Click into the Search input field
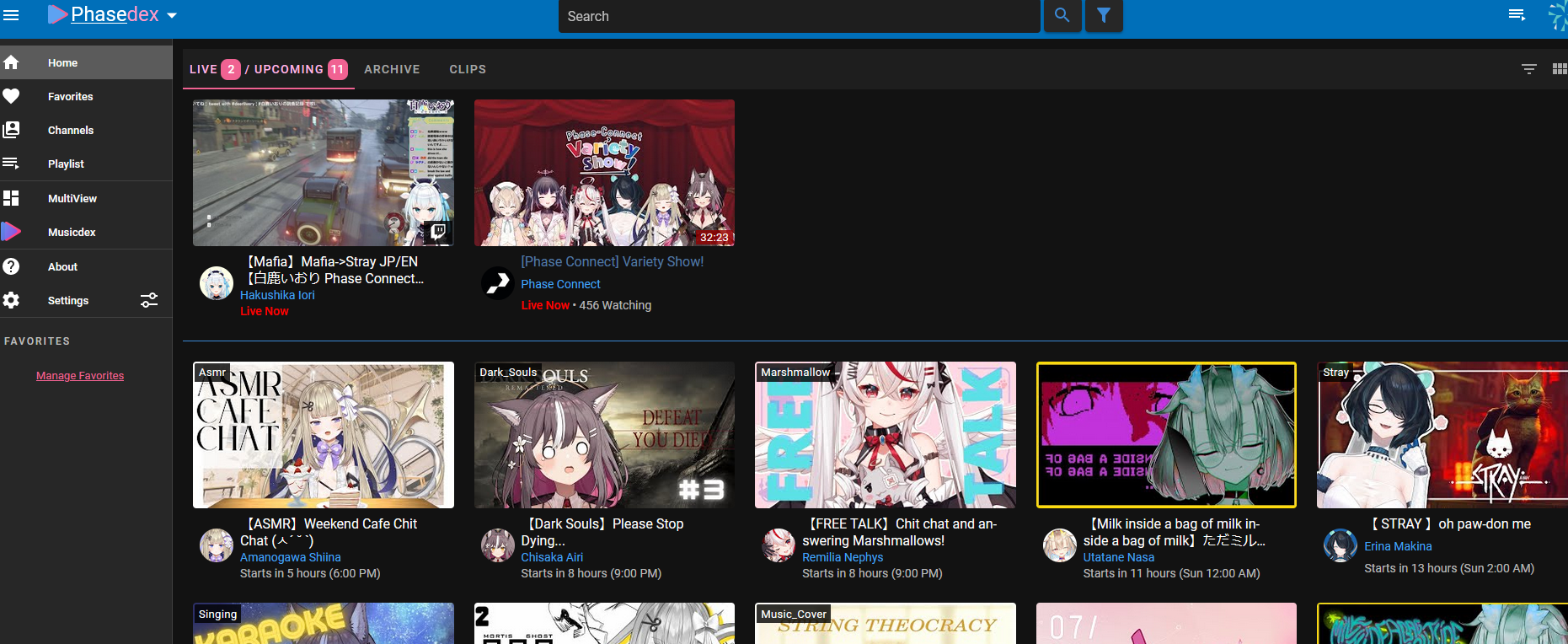This screenshot has height=644, width=1568. [x=798, y=16]
